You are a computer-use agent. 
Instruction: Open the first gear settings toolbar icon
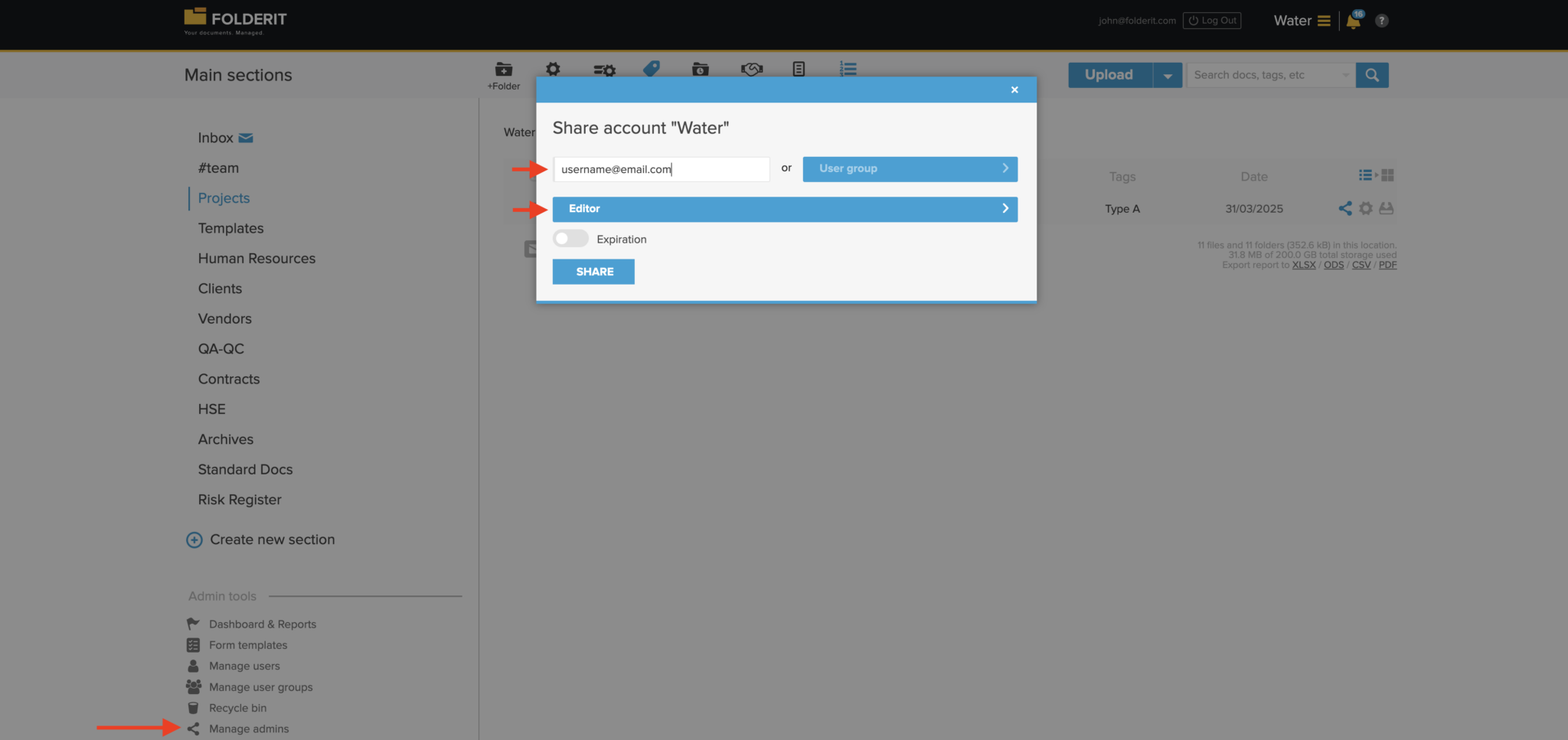pos(553,69)
